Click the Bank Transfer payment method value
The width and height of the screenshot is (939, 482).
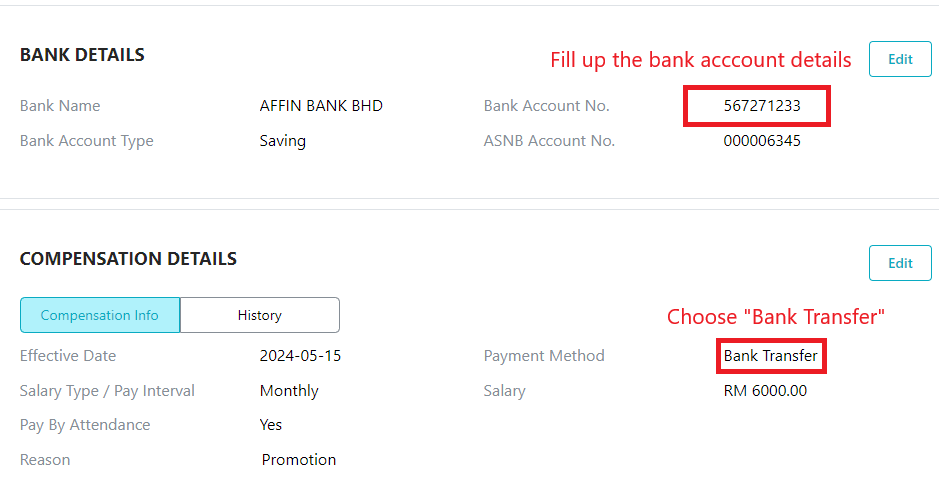(x=770, y=356)
